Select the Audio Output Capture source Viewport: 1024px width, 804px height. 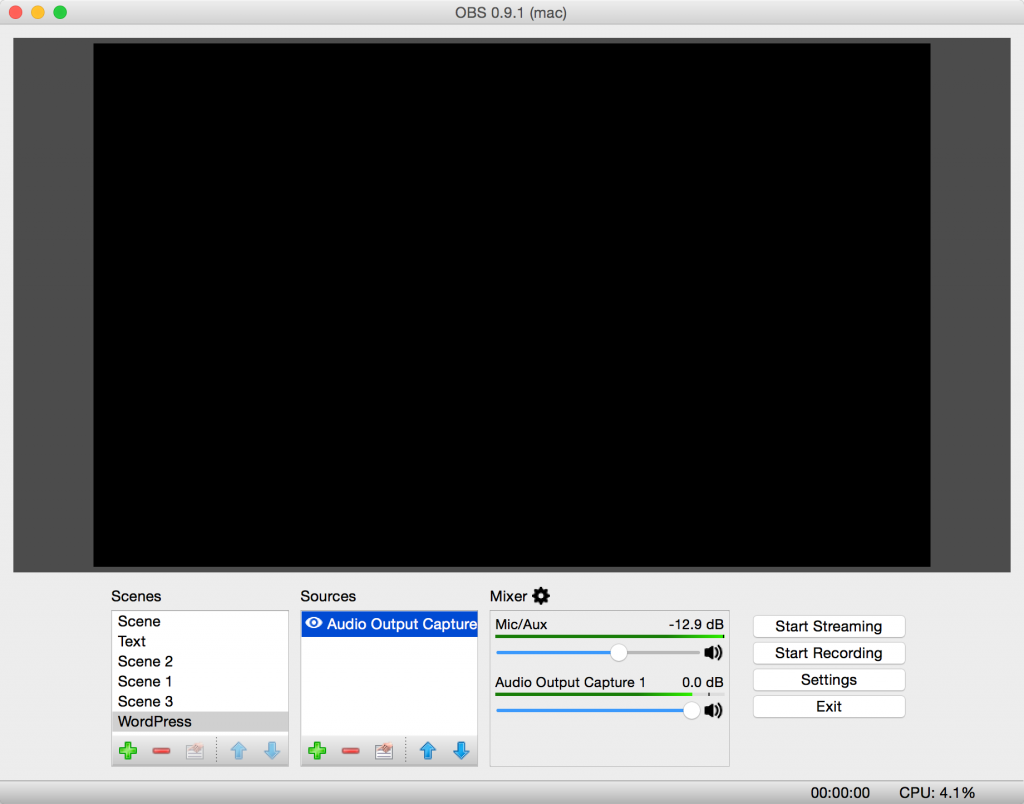coord(389,624)
